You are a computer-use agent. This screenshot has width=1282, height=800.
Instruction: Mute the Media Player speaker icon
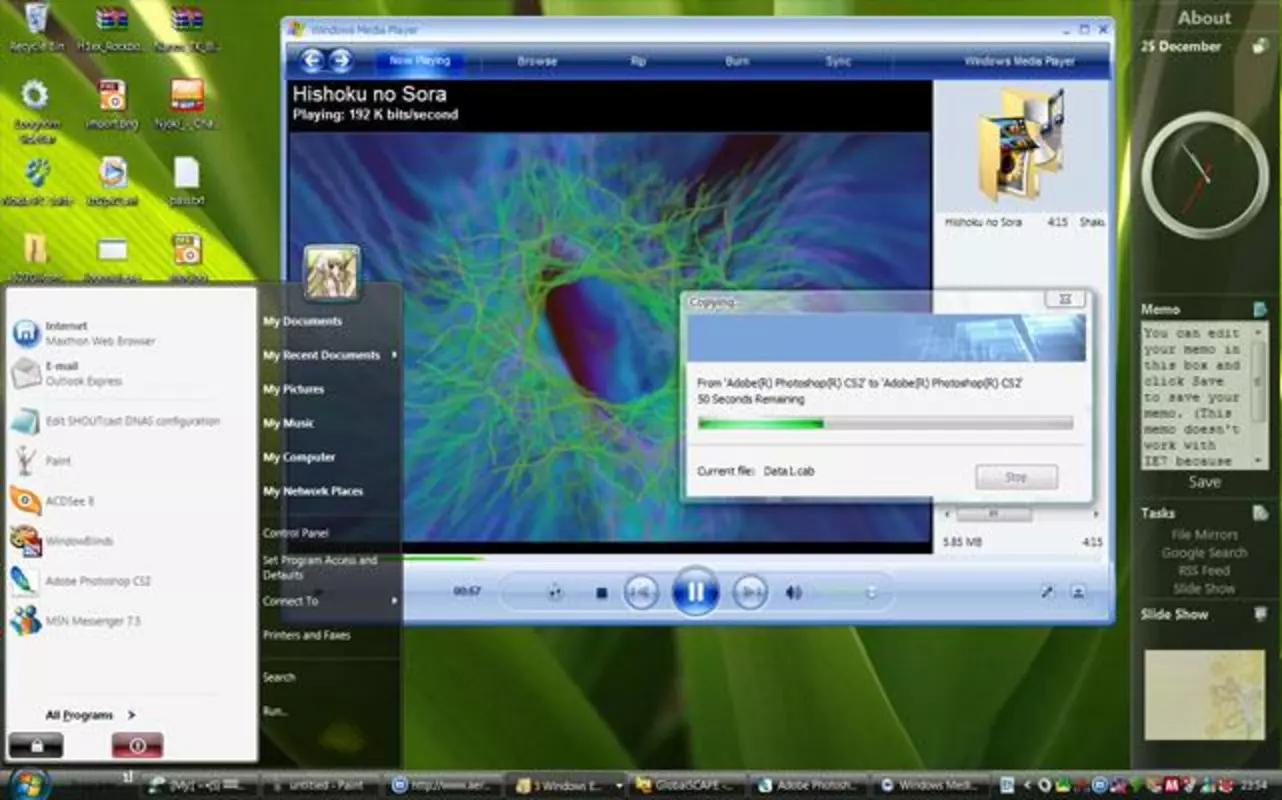pos(793,593)
